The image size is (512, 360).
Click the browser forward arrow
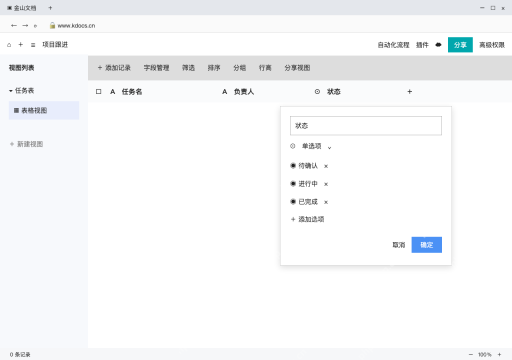click(25, 25)
